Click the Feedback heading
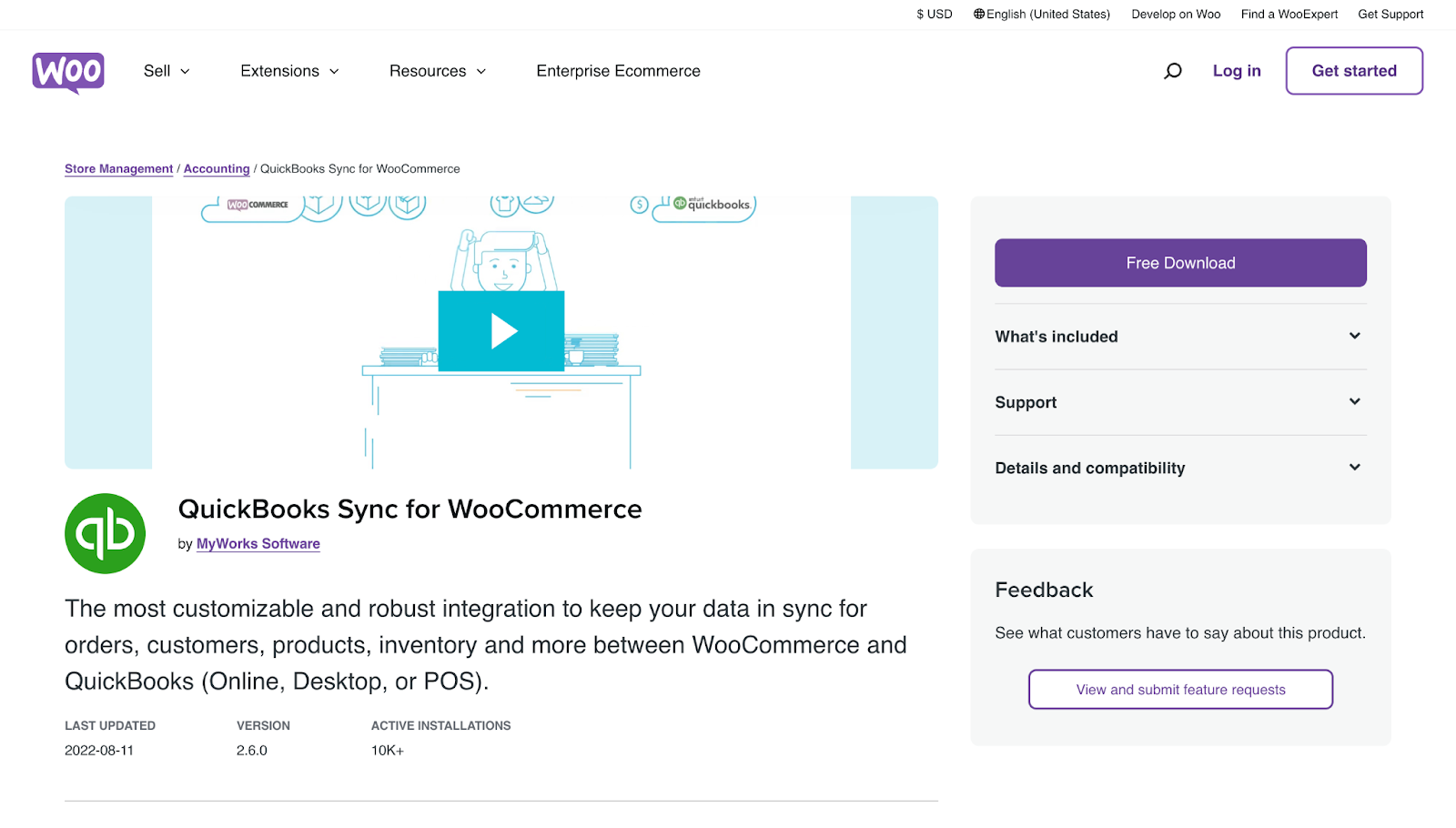Screen dimensions: 1456x828 [1044, 591]
